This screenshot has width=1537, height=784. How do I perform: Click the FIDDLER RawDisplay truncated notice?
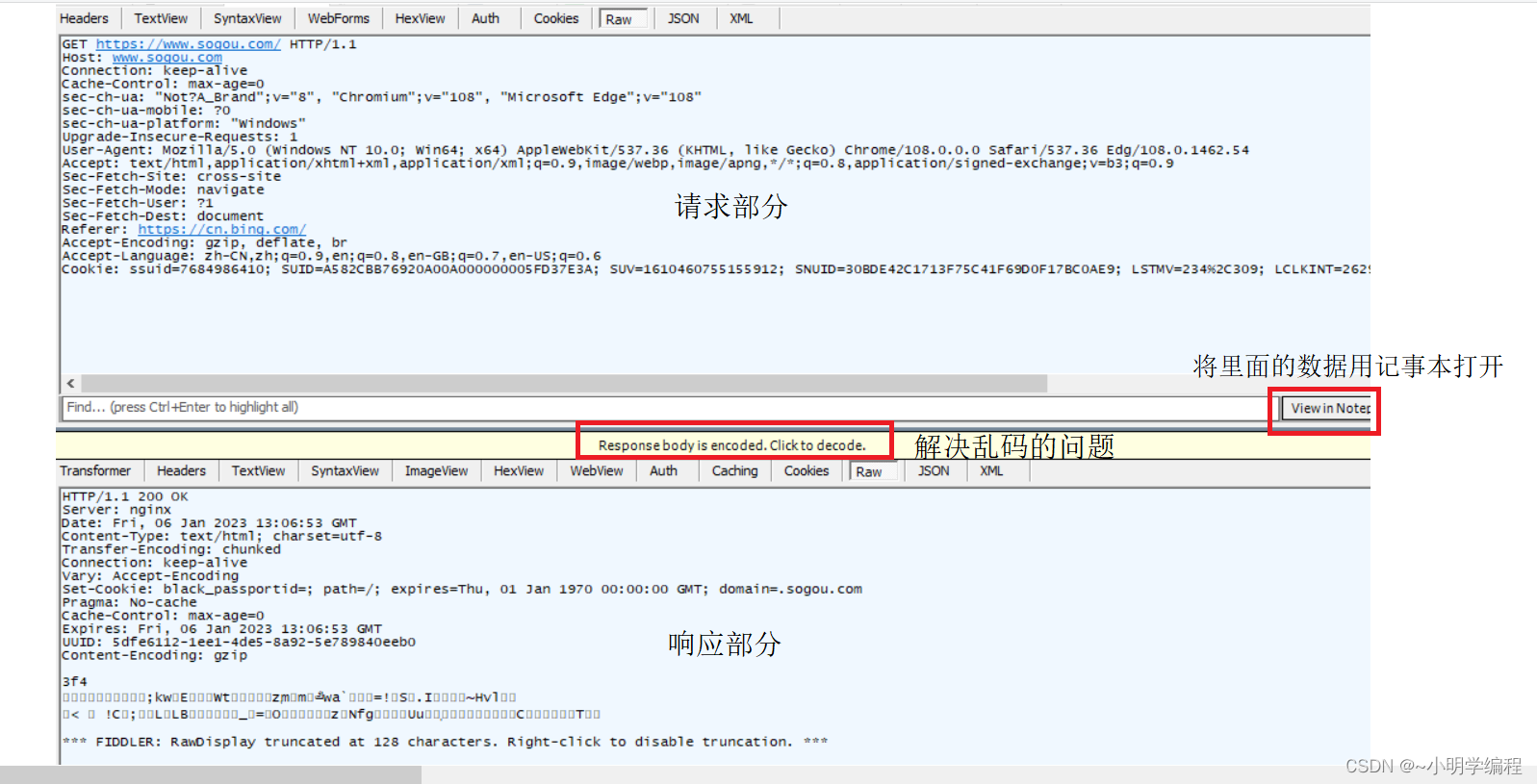(445, 742)
